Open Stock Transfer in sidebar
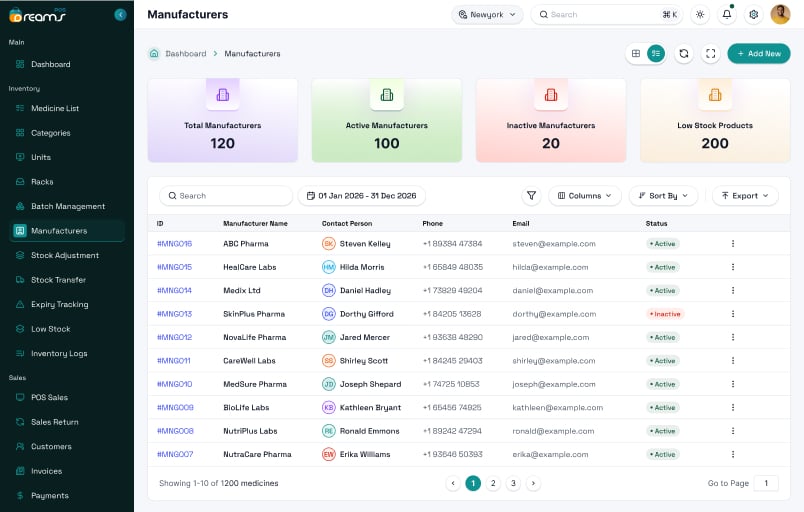This screenshot has height=512, width=804. point(67,280)
